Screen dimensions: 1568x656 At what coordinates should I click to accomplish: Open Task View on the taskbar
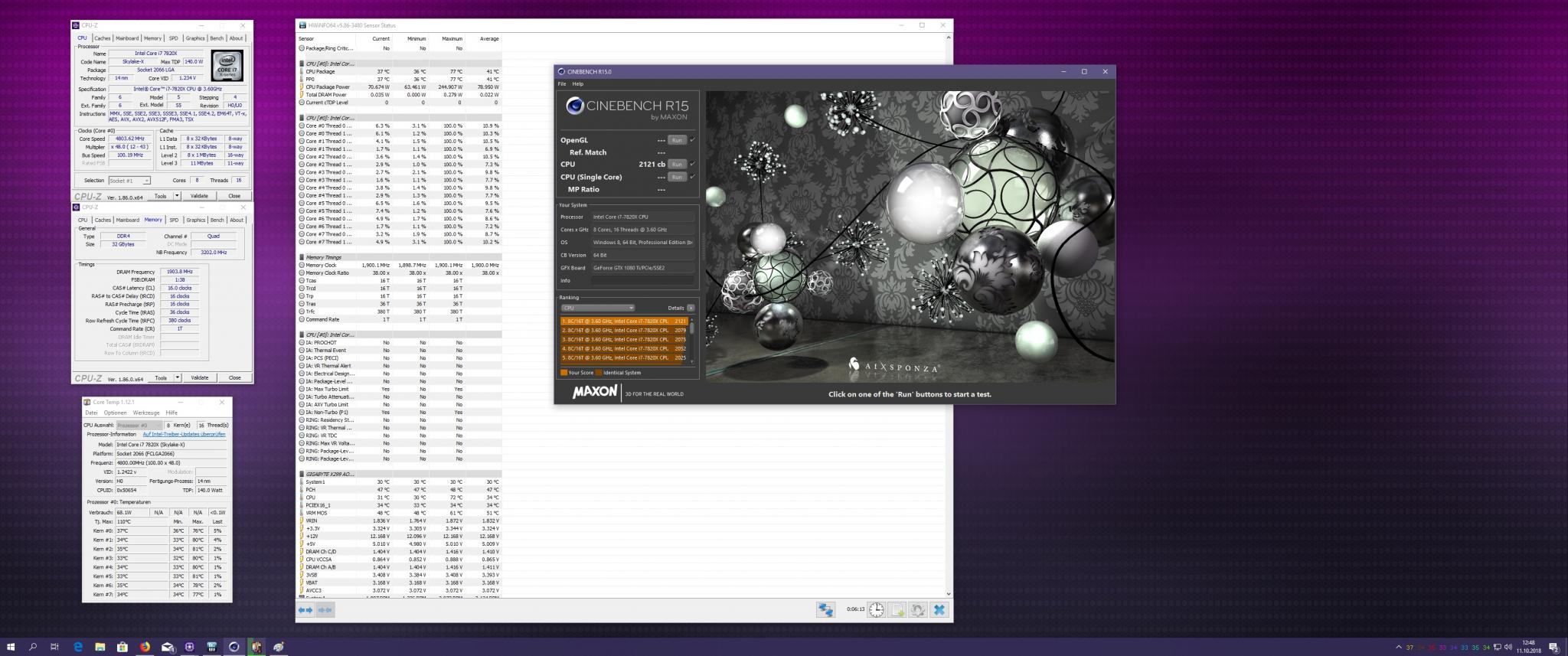click(x=54, y=647)
